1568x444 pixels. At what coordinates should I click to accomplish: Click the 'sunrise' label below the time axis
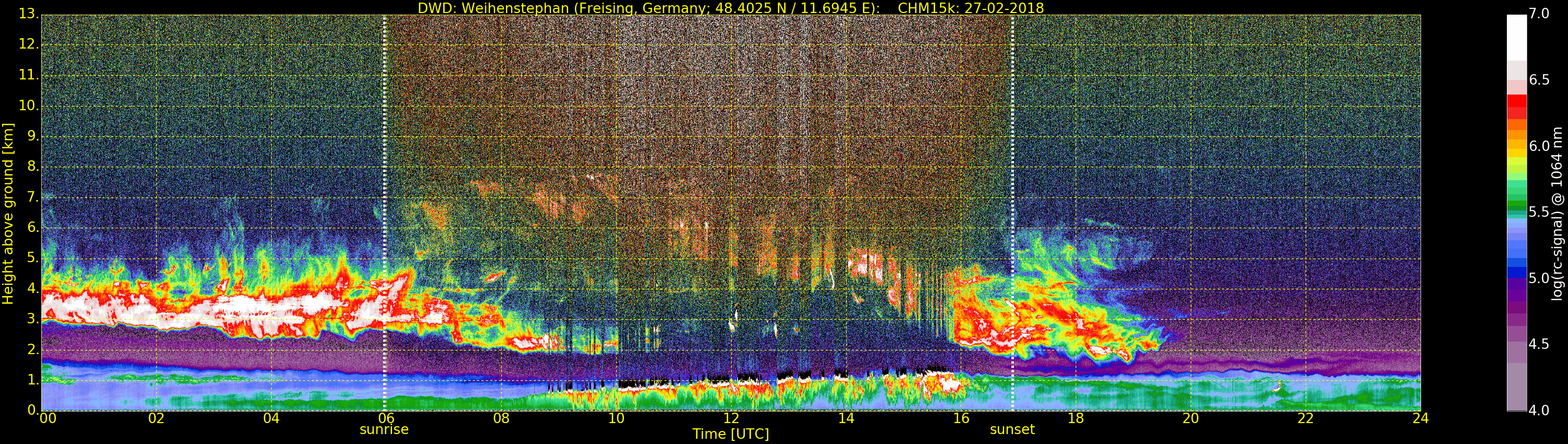point(384,429)
